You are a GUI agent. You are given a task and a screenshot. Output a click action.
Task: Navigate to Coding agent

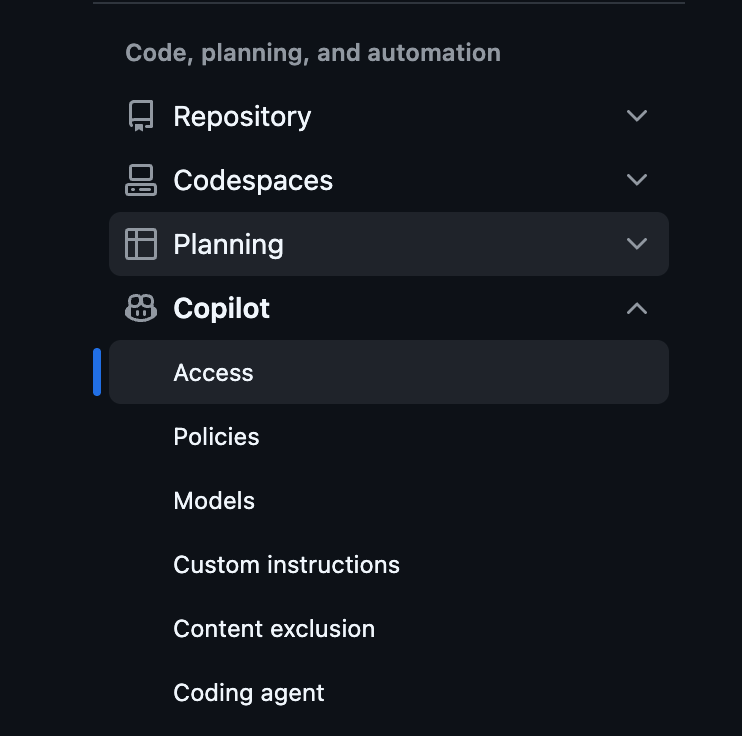249,693
